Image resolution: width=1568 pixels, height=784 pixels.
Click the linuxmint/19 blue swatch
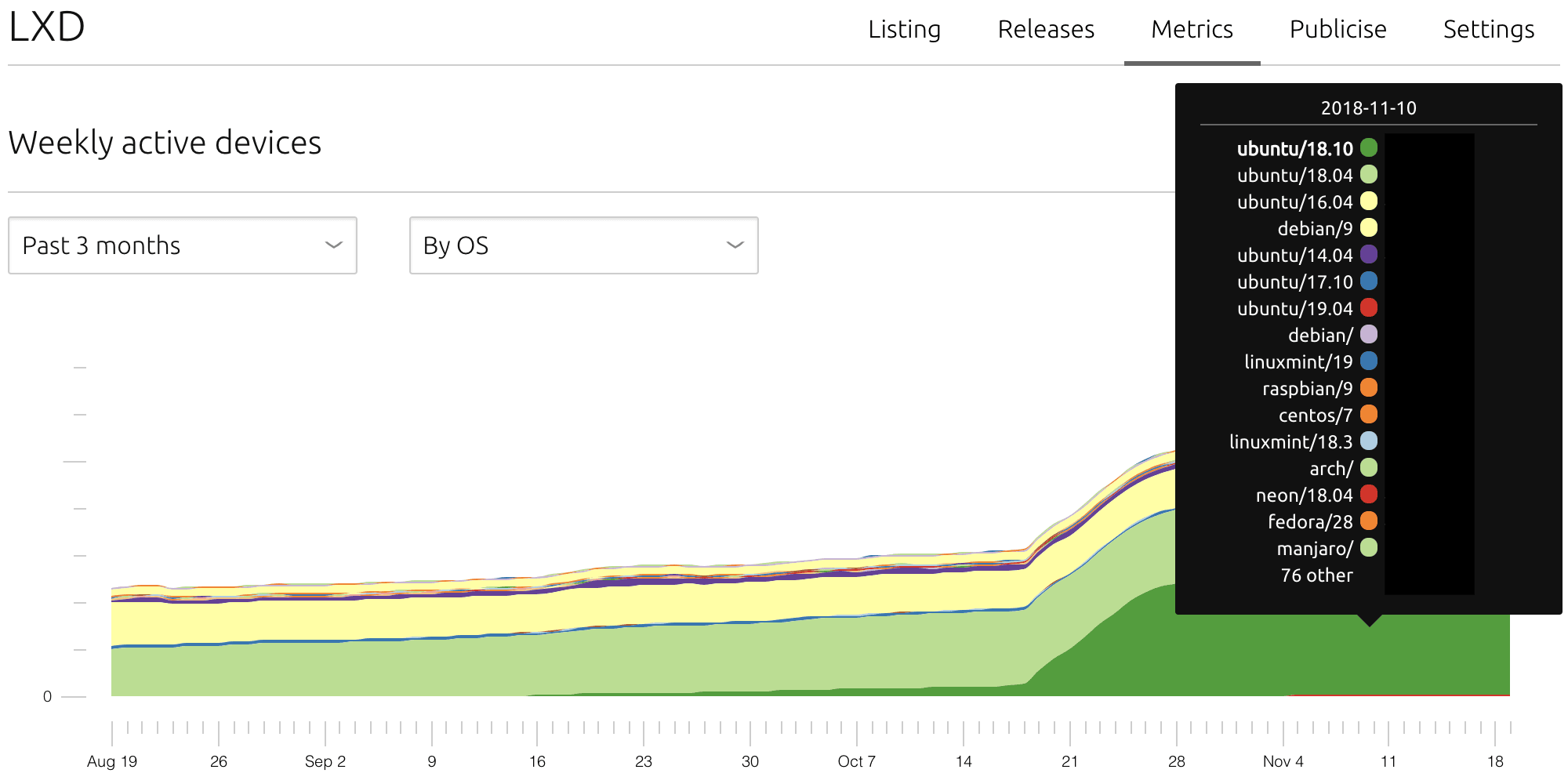(1369, 361)
